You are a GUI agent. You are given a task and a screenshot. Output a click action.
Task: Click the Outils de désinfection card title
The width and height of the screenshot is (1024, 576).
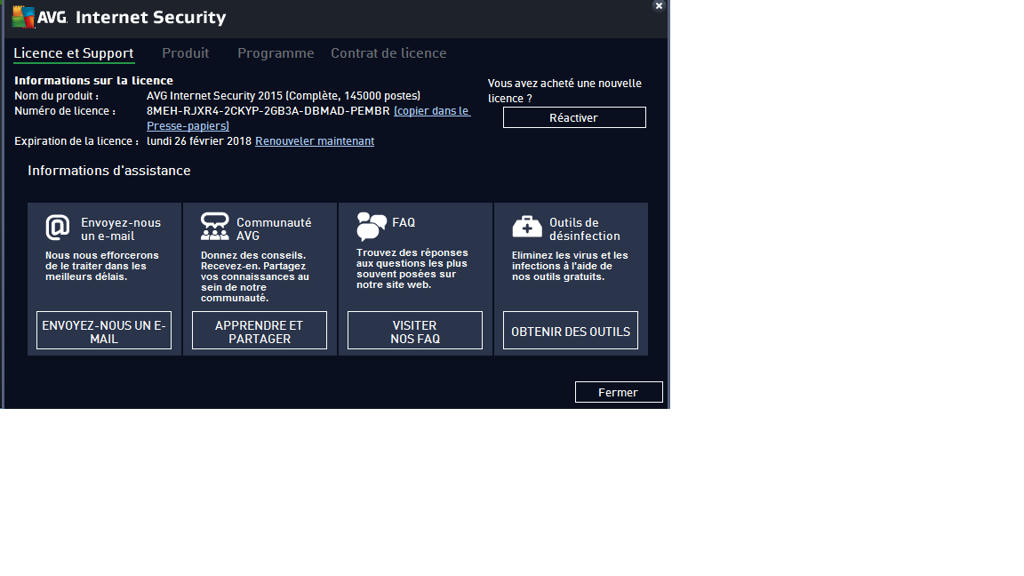584,229
